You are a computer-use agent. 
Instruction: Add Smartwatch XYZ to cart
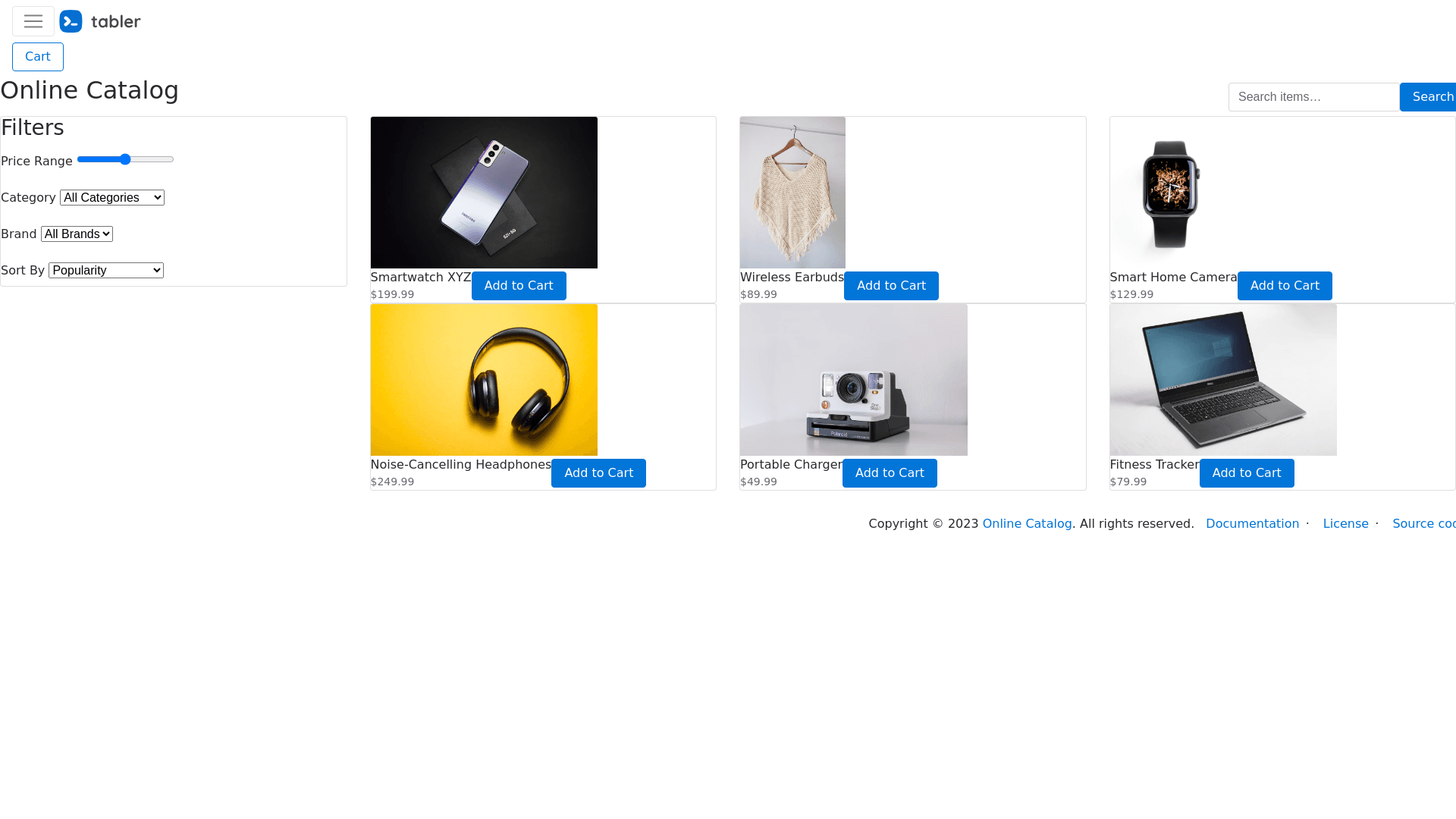(519, 286)
